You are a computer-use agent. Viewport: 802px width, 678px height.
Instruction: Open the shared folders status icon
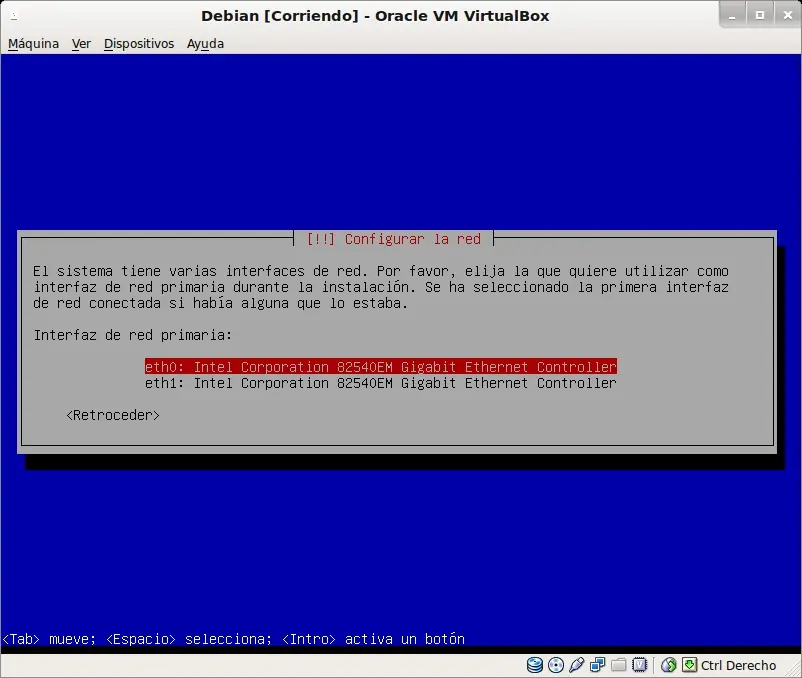(x=618, y=665)
